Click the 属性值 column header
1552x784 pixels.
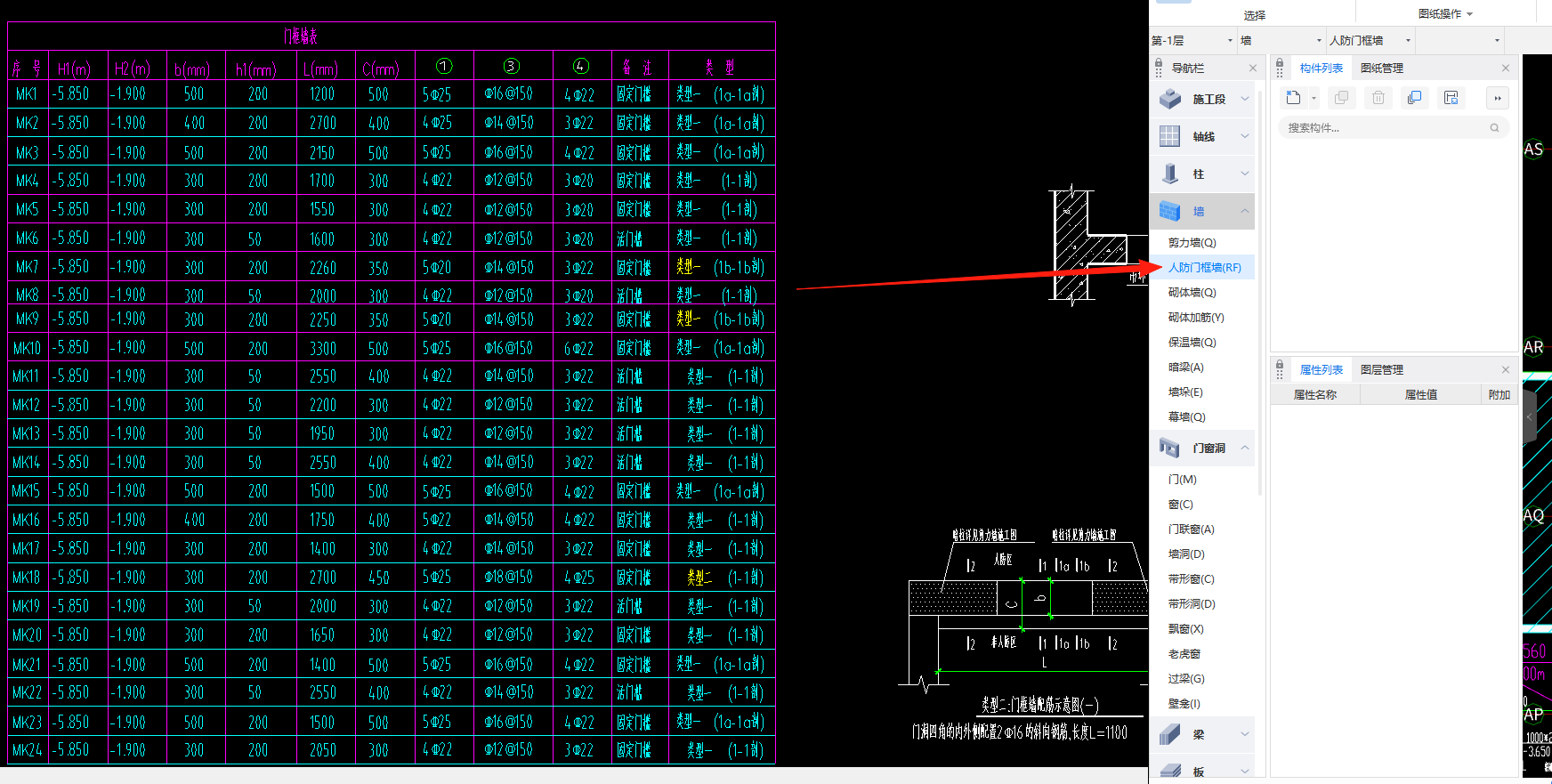click(1421, 395)
